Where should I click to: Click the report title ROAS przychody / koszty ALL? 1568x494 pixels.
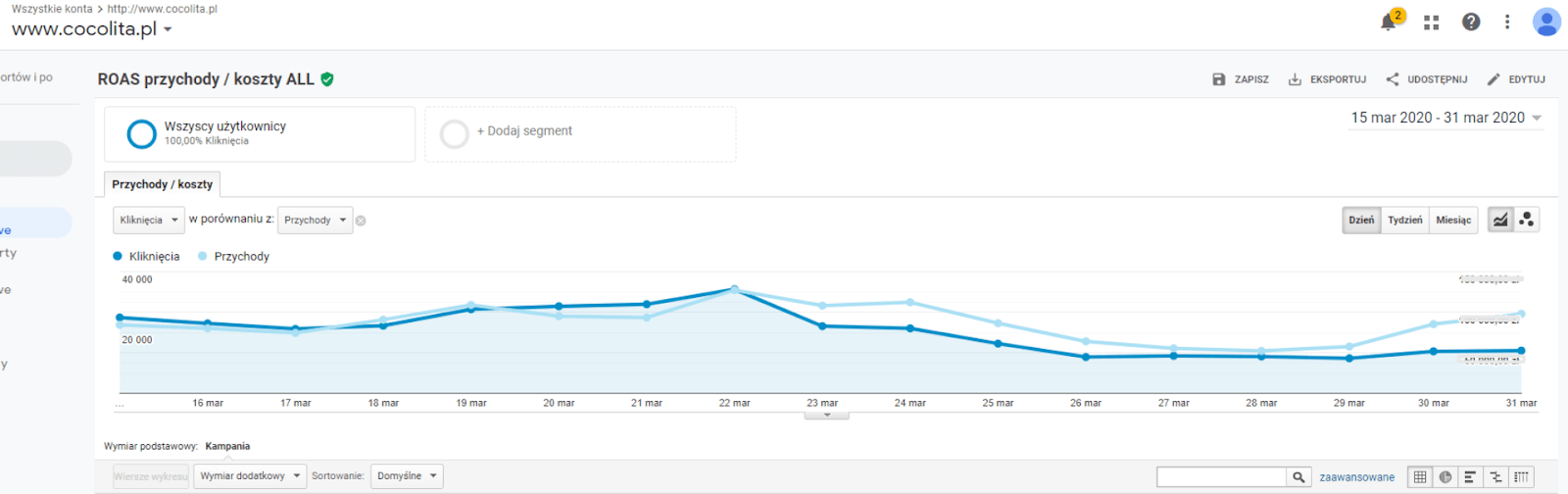[206, 79]
